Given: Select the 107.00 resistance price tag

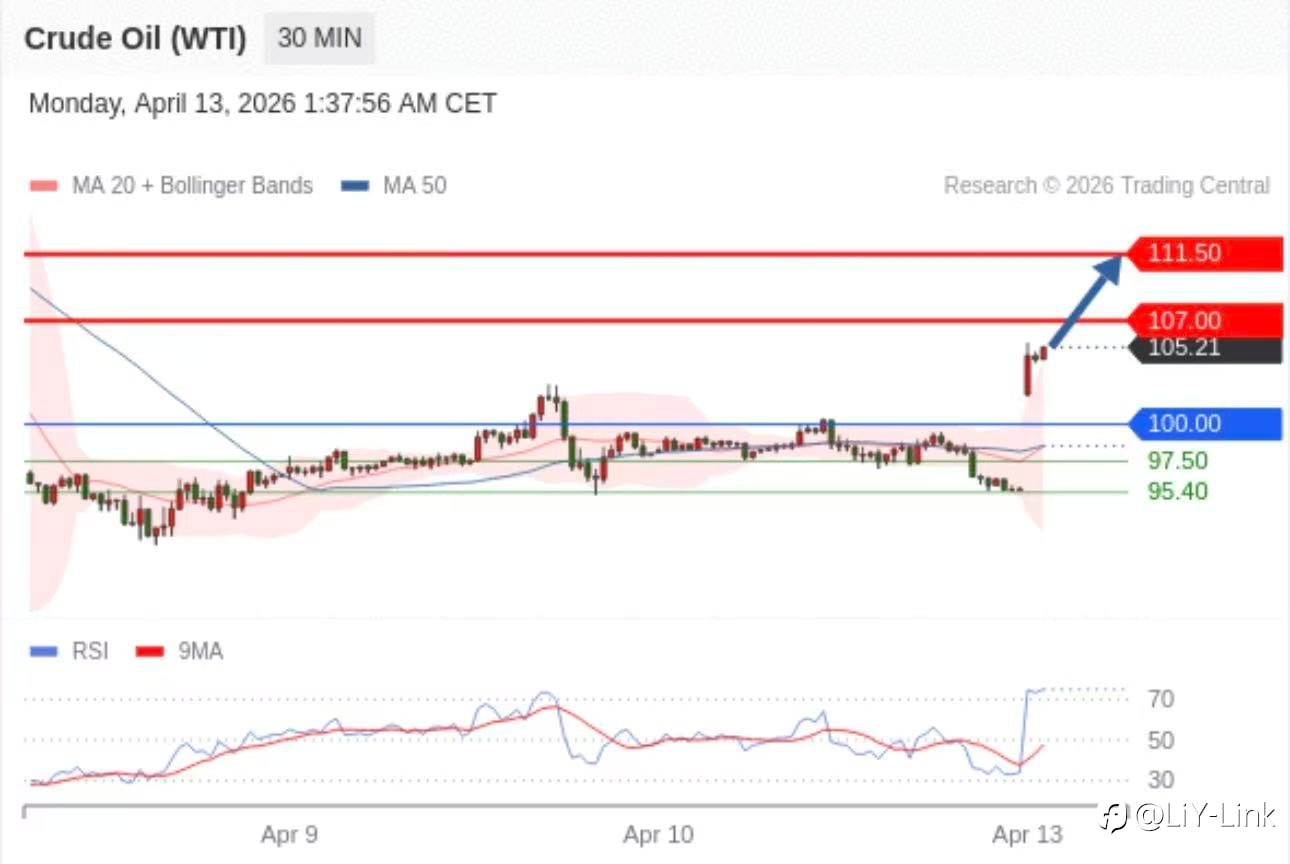Looking at the screenshot, I should coord(1205,320).
